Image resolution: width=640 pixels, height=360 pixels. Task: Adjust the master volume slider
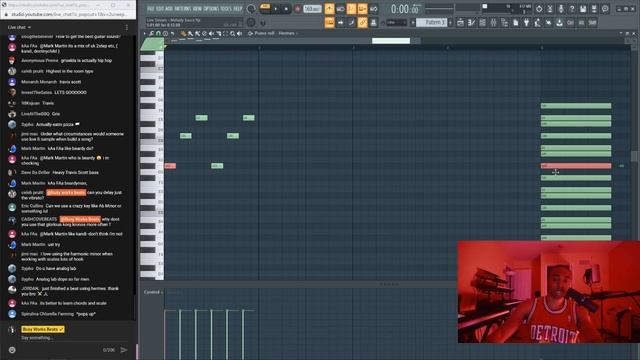251,9
